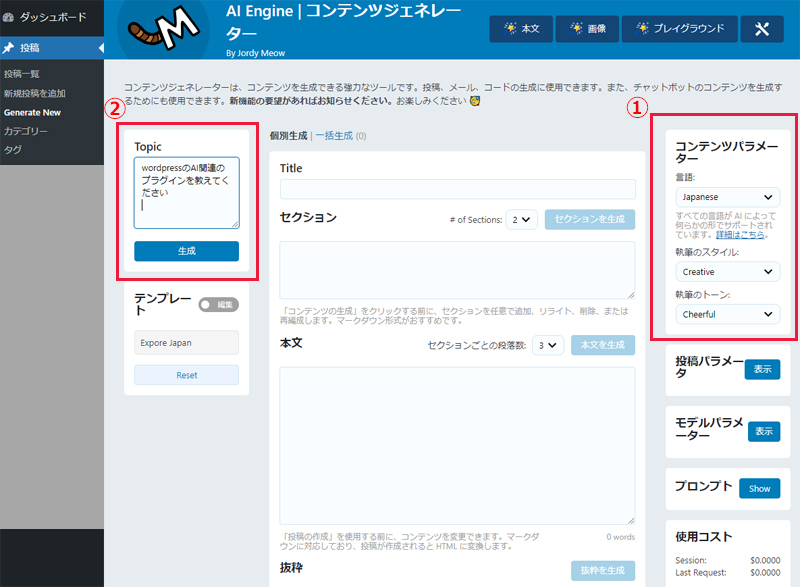
Task: Click the Last Request cost value
Action: 765,573
